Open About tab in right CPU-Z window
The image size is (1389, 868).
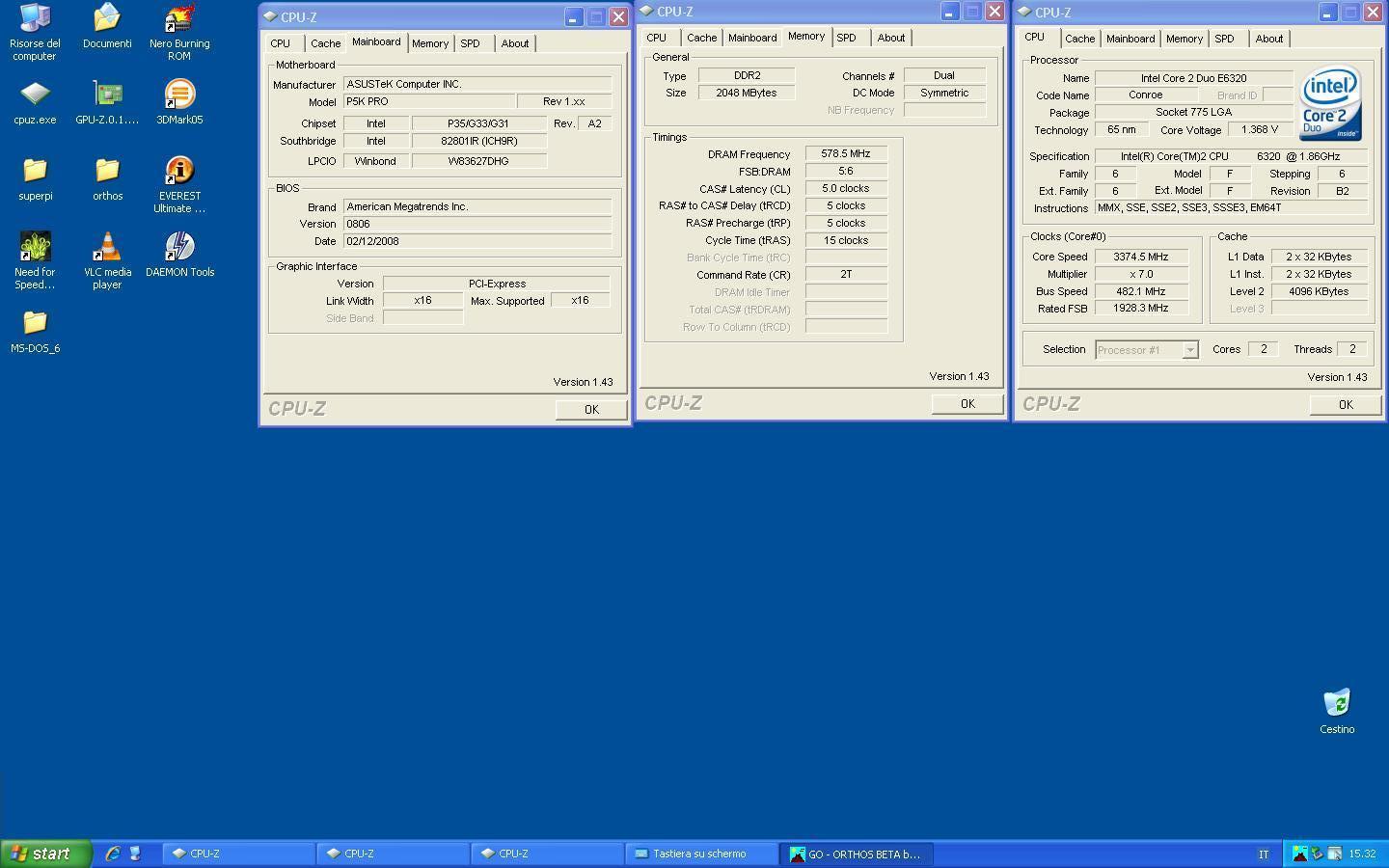[1268, 39]
